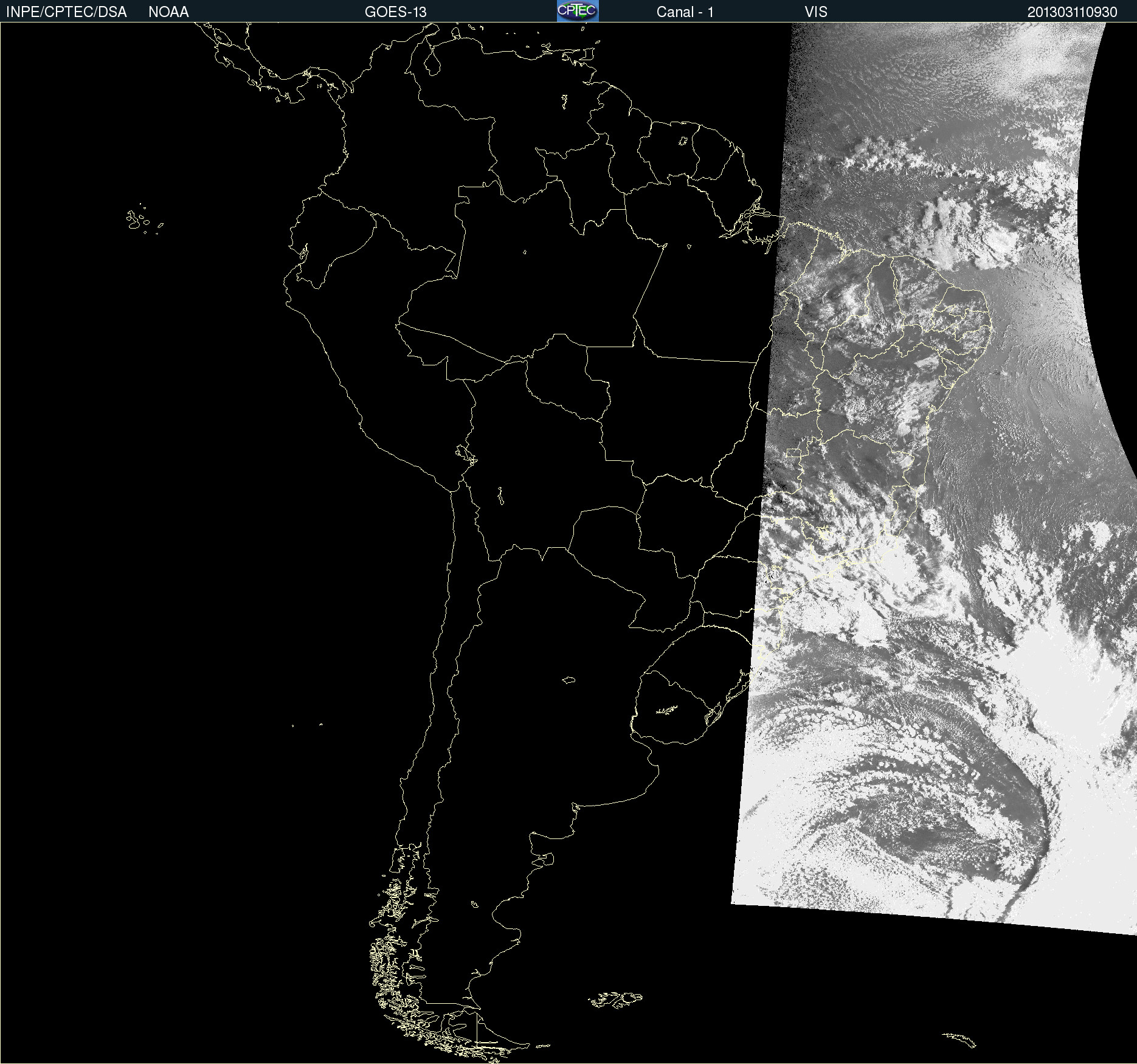Click the NOAA label in the header

coord(168,12)
